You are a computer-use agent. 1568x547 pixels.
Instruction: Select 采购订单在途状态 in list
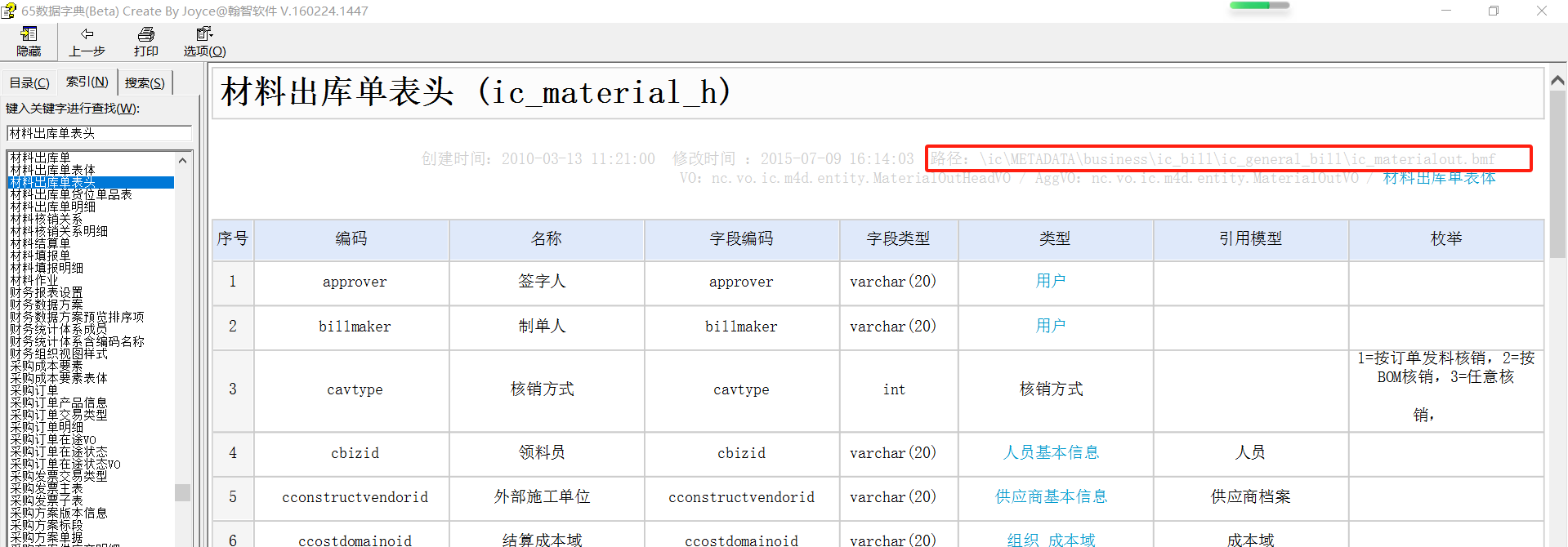click(58, 451)
